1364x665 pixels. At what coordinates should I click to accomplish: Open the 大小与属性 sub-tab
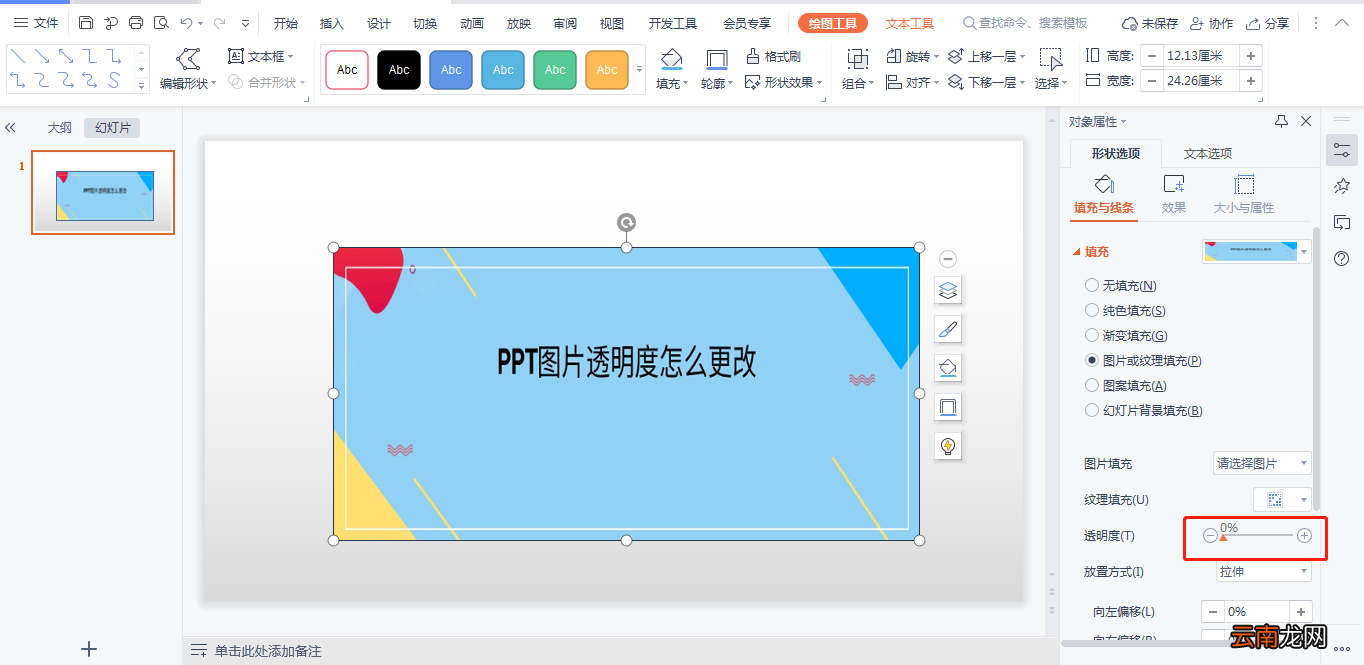pyautogui.click(x=1244, y=194)
